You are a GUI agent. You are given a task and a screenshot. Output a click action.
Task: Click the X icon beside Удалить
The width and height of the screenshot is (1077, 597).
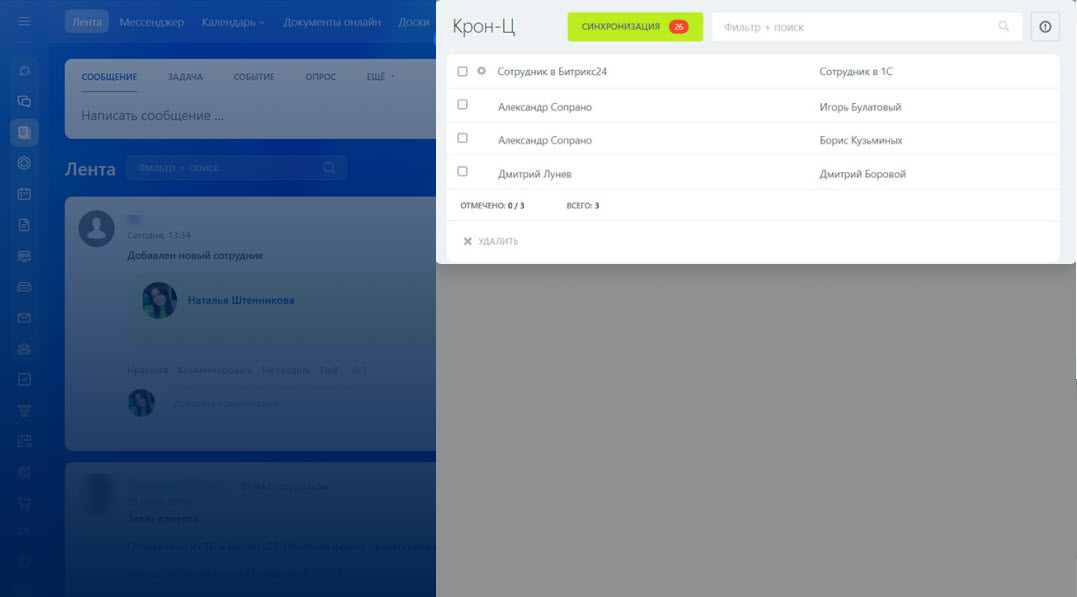click(x=468, y=241)
